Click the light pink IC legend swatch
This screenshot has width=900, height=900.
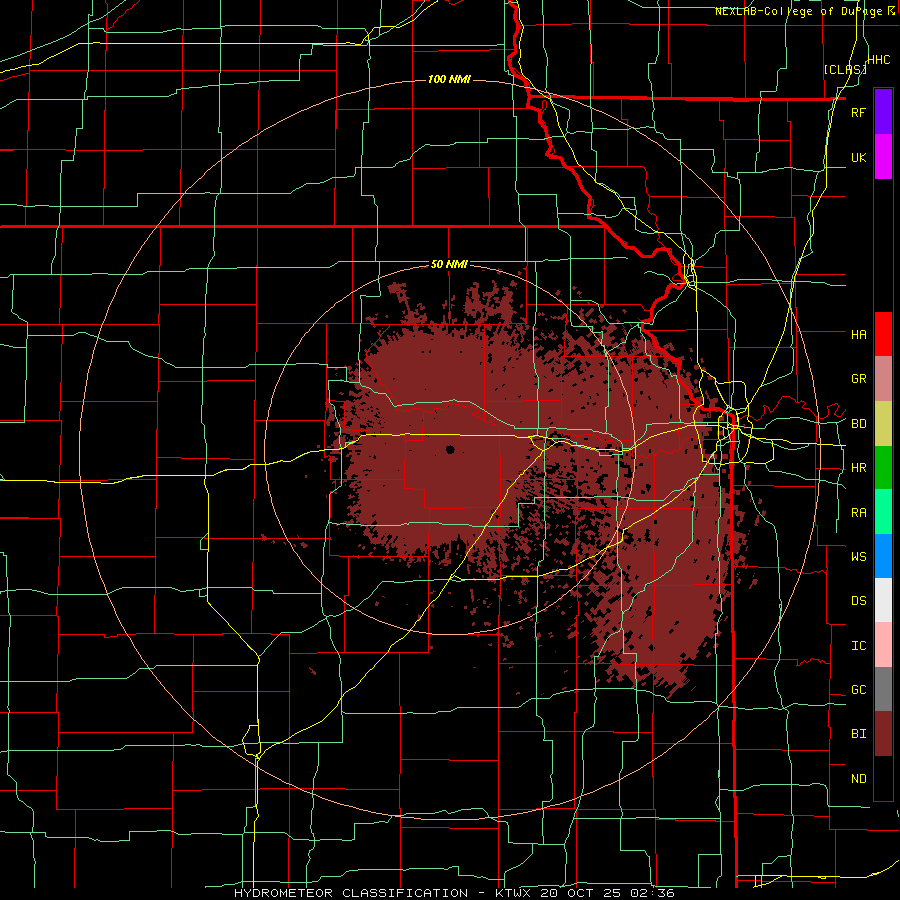click(883, 645)
